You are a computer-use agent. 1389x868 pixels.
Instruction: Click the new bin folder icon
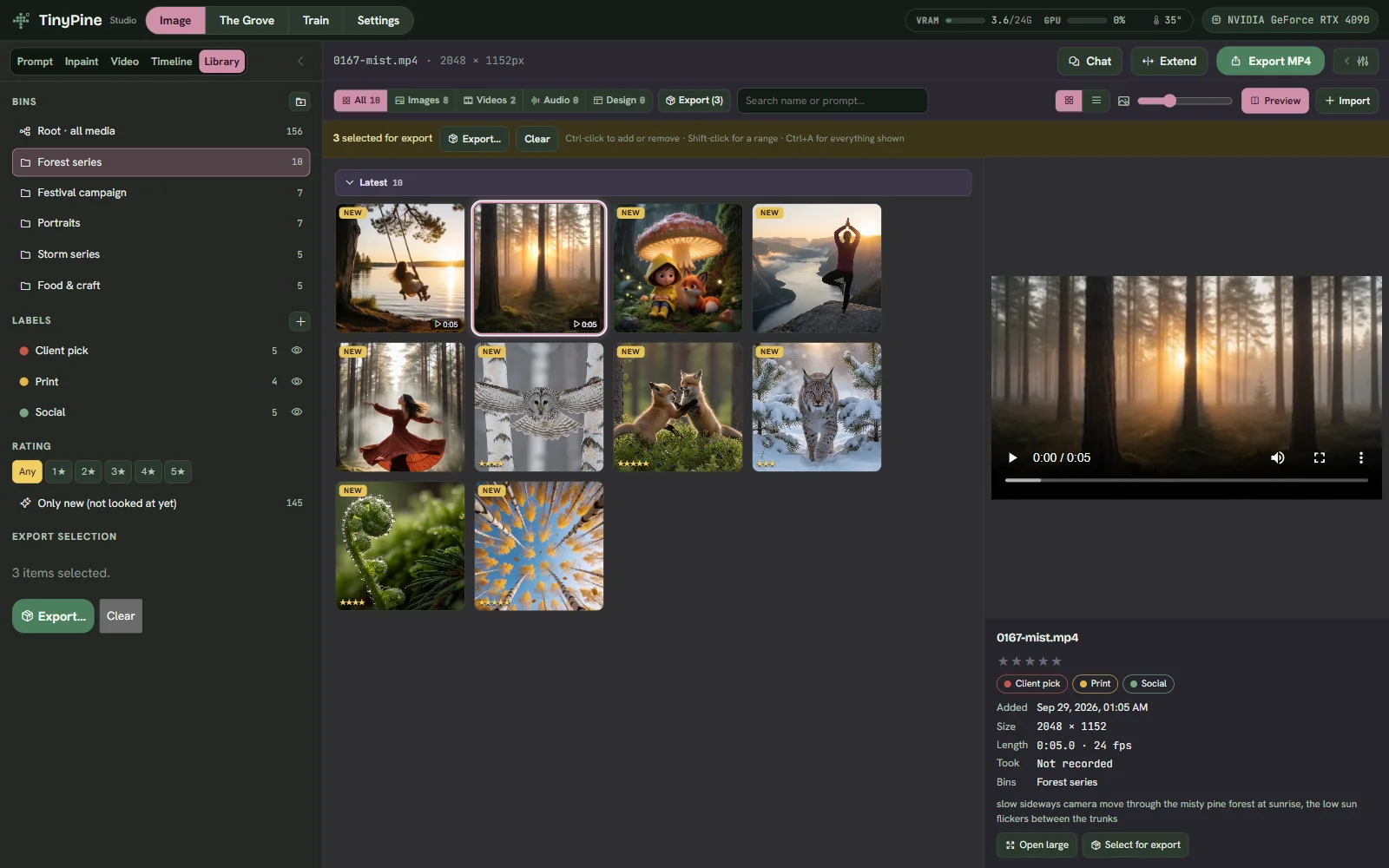click(x=300, y=102)
